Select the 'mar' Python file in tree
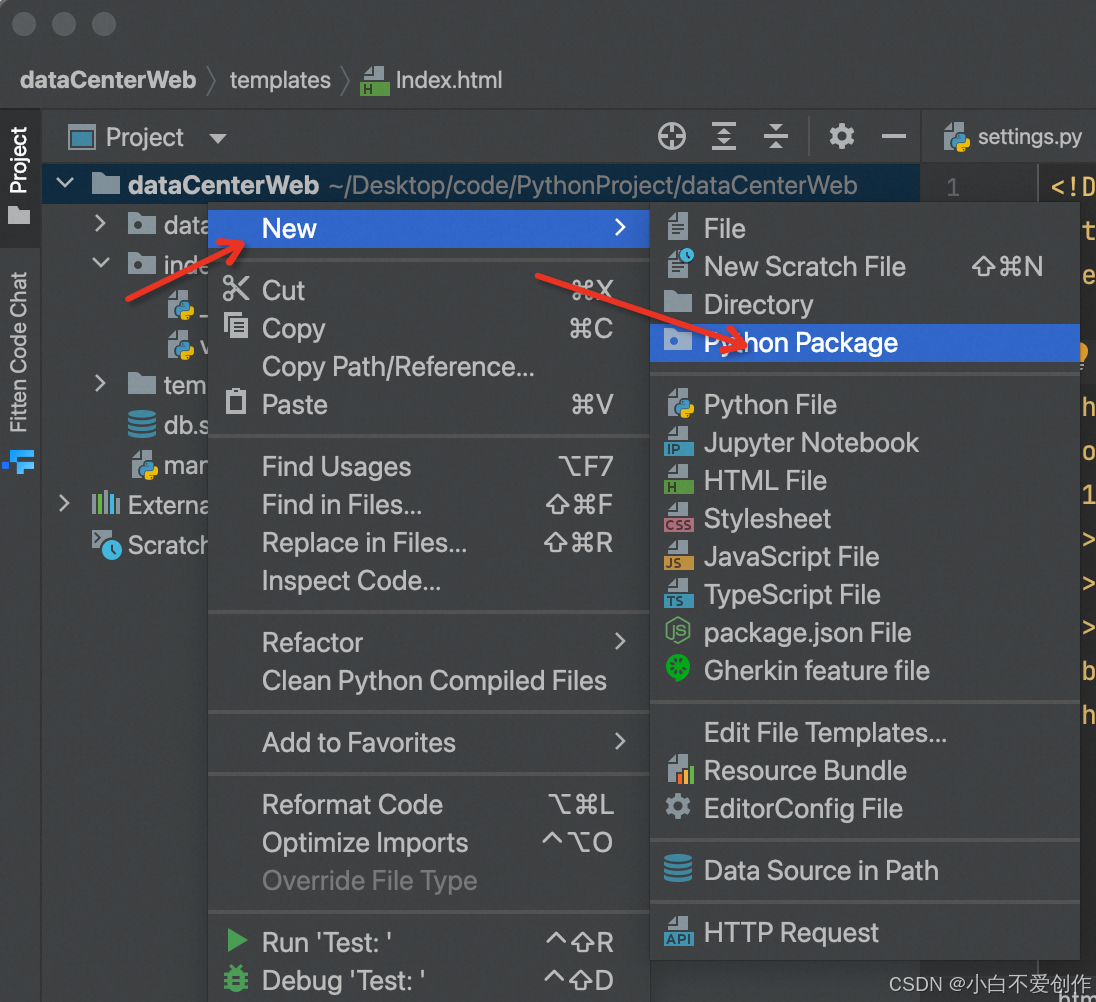 click(x=169, y=465)
